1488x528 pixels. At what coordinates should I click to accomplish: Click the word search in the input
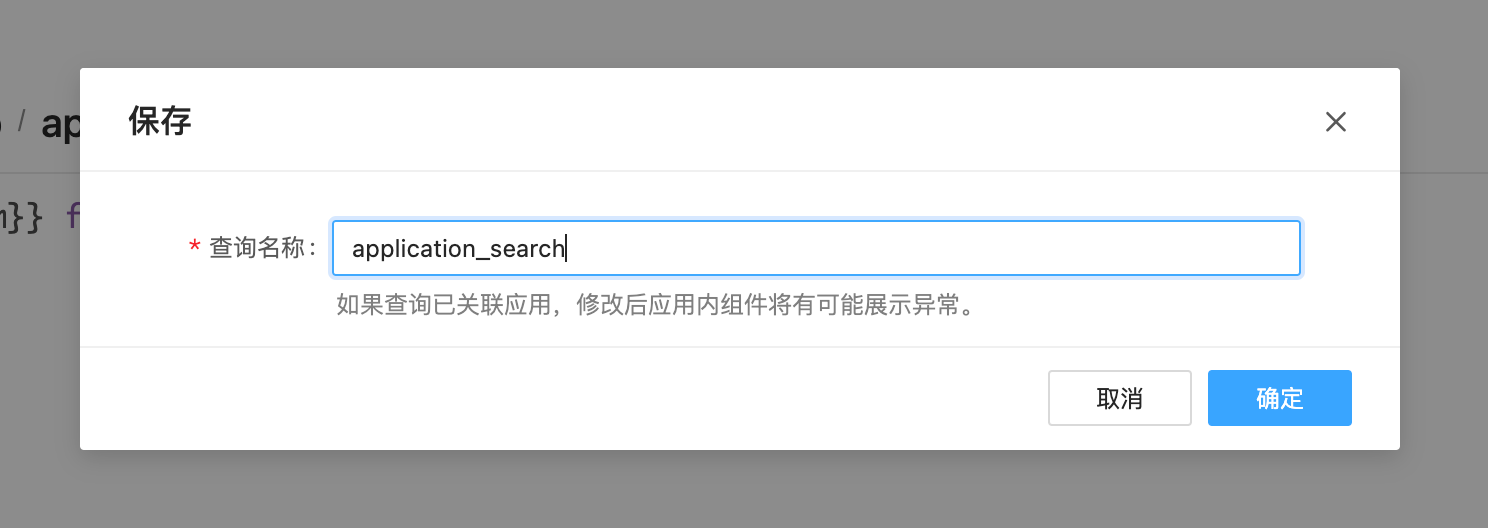coord(527,248)
